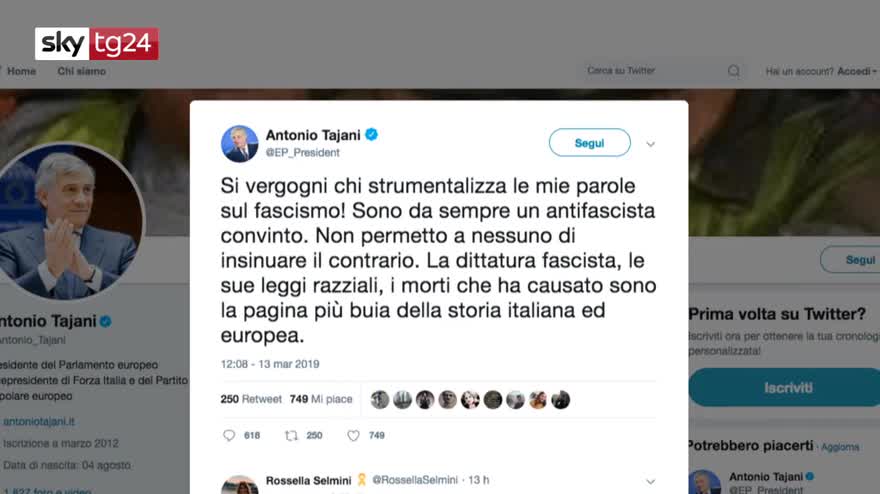The image size is (880, 494).
Task: Open Antonio Tajani's tweet avatar
Action: [240, 144]
